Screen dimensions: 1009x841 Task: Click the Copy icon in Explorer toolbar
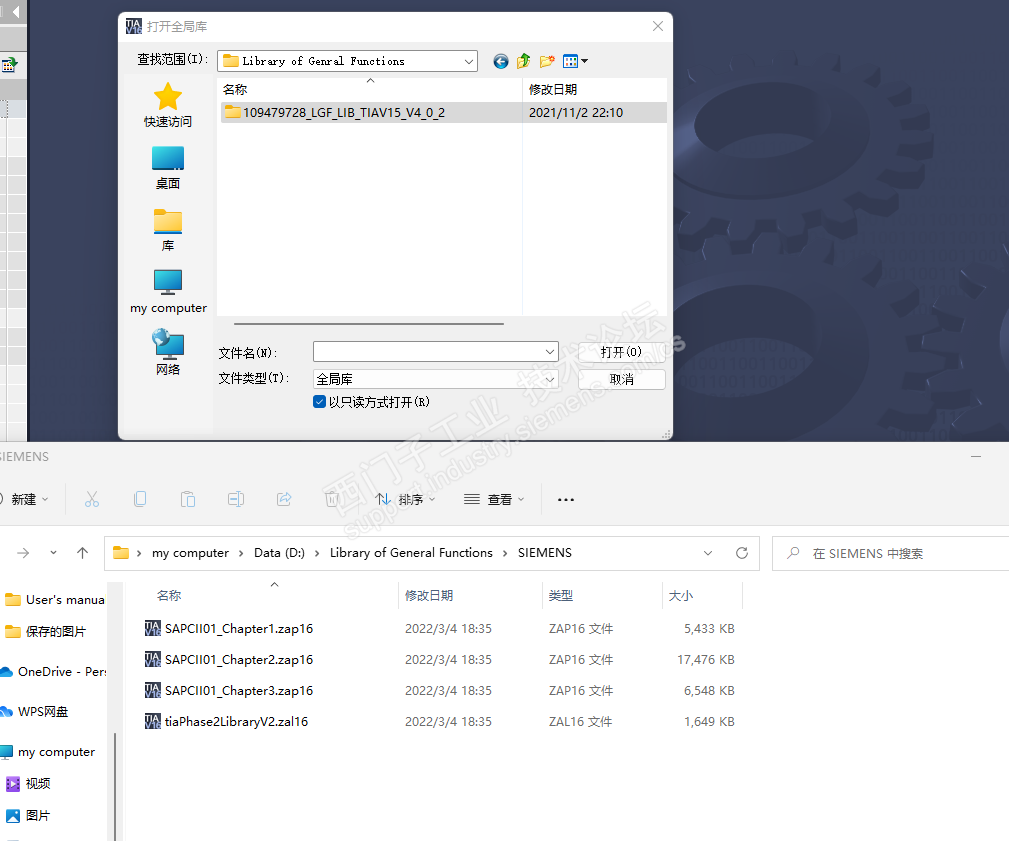pyautogui.click(x=140, y=499)
